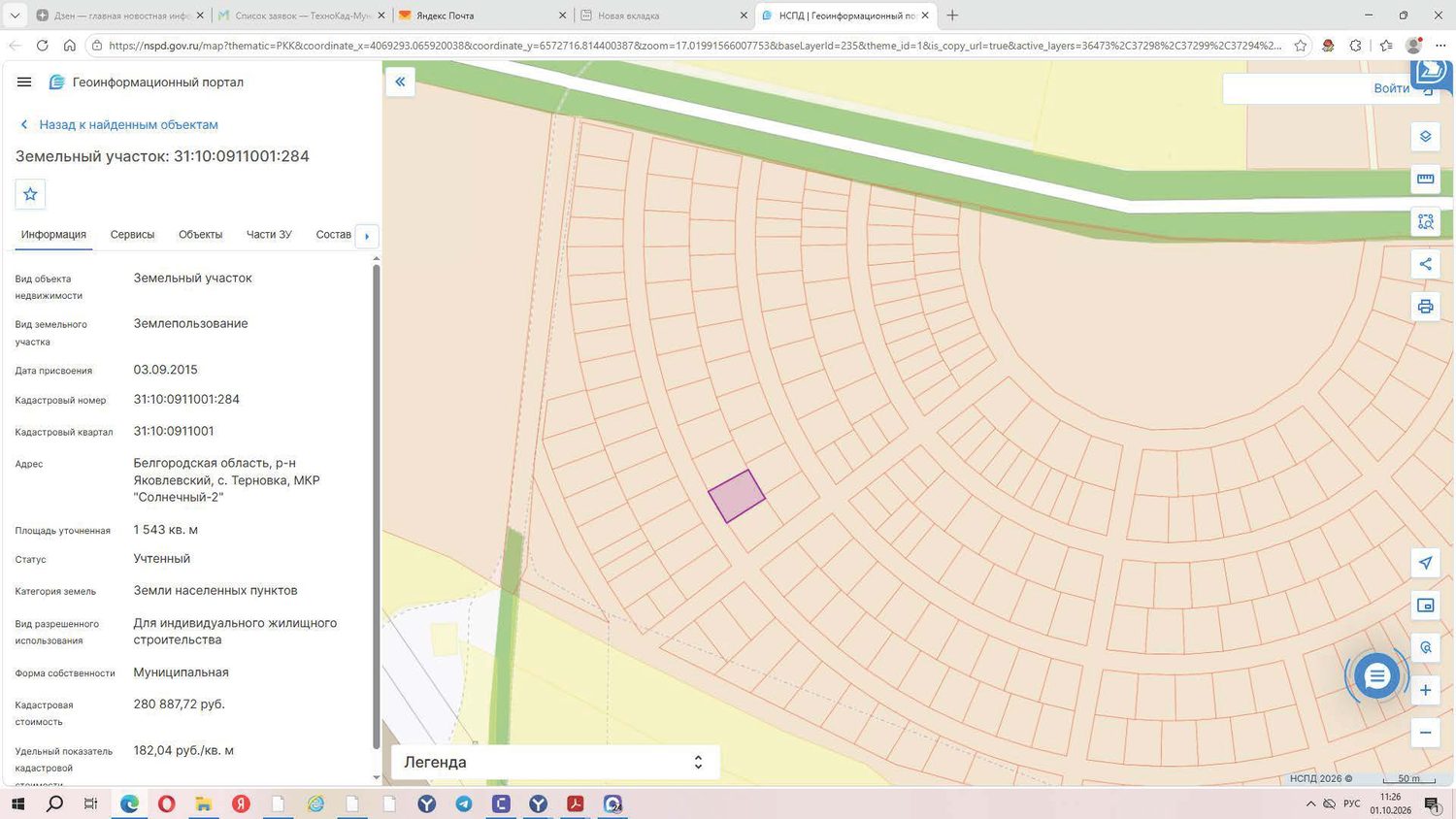Open the Состав tab

click(333, 235)
